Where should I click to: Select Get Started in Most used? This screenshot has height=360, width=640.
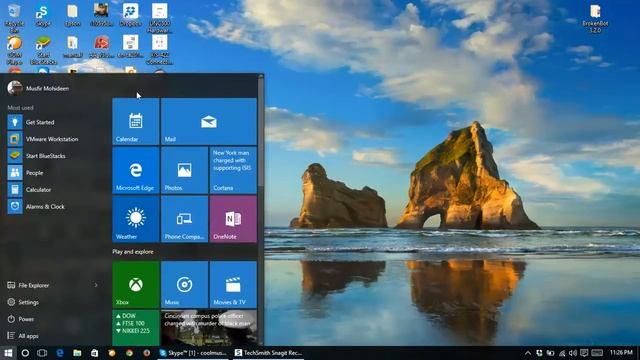click(55, 122)
